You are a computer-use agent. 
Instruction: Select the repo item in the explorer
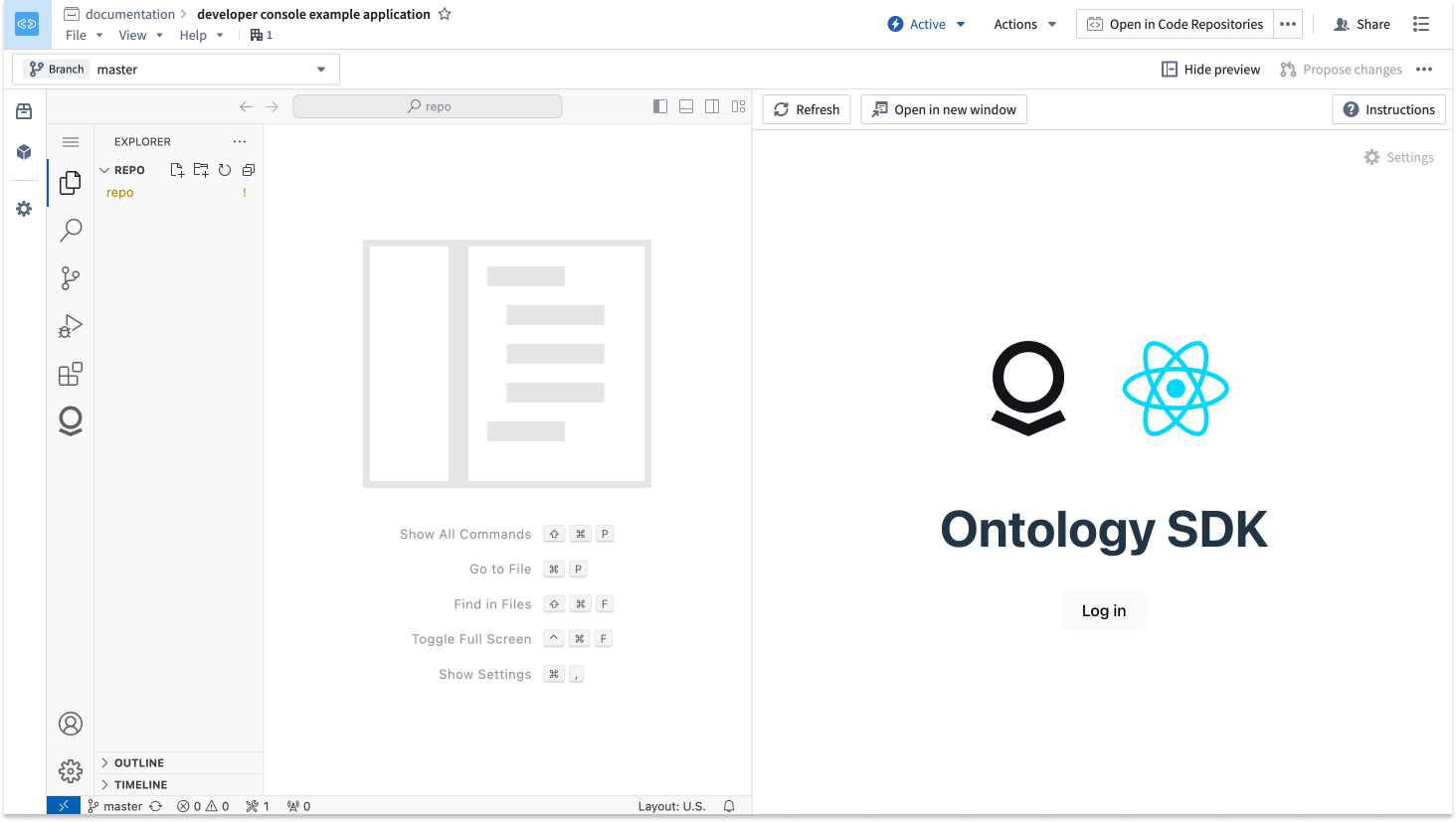(x=179, y=193)
